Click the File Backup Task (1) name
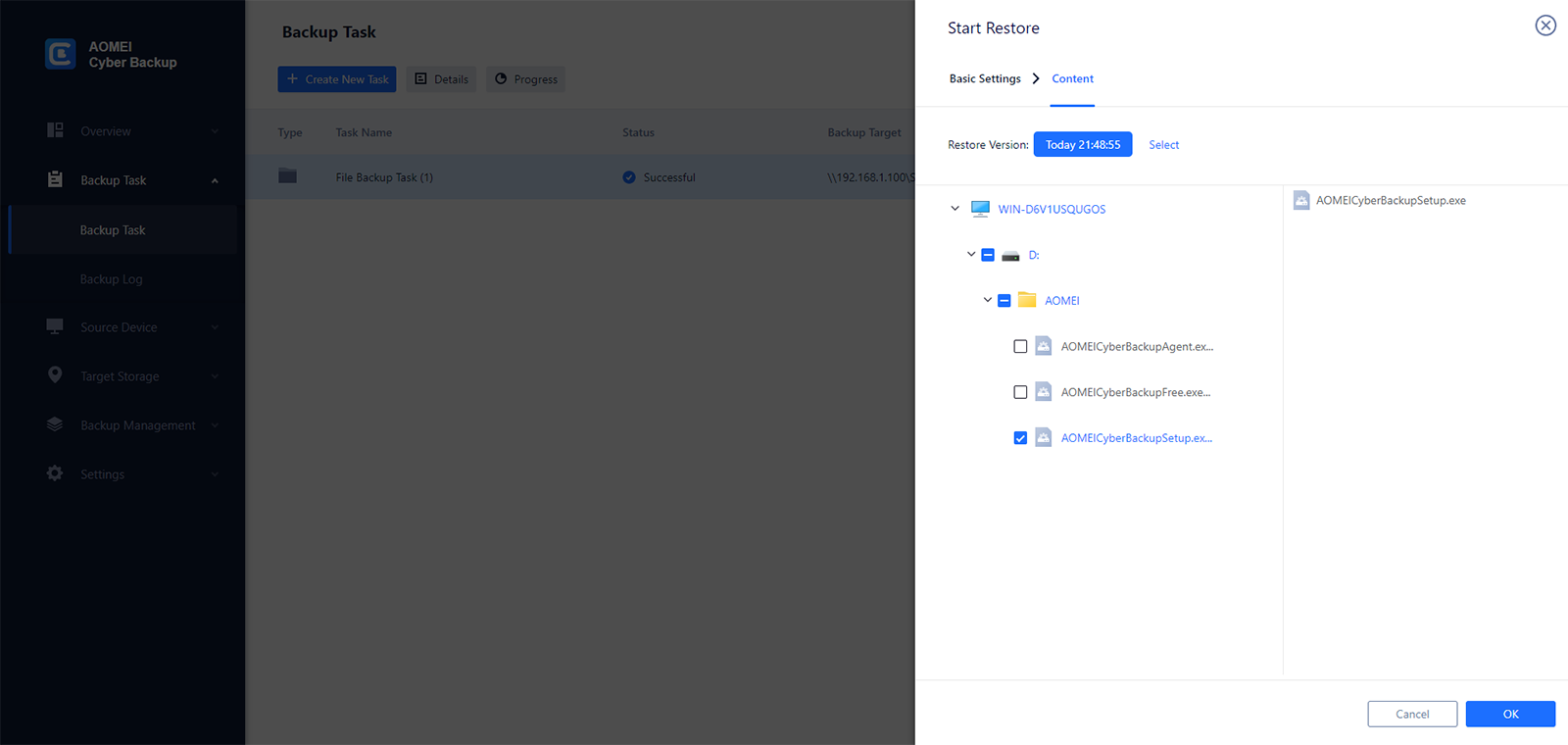 [x=384, y=177]
